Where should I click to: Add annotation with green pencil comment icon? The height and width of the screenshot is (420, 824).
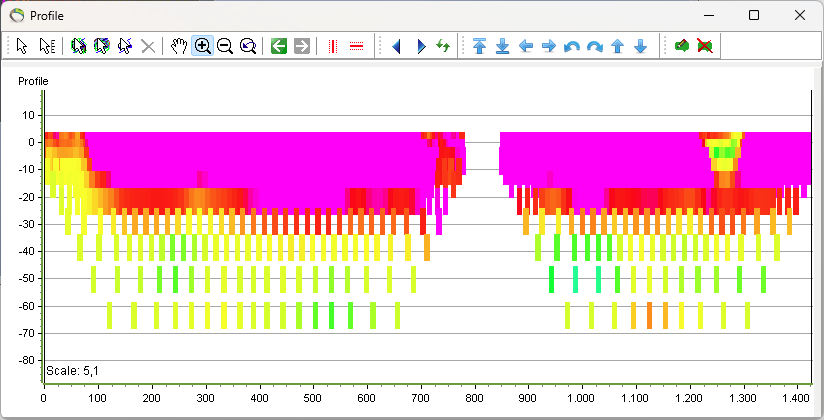coord(682,46)
